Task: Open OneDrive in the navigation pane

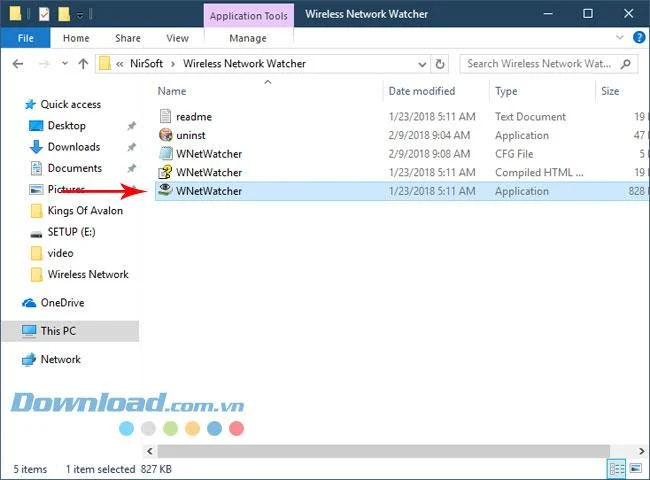Action: [x=62, y=303]
